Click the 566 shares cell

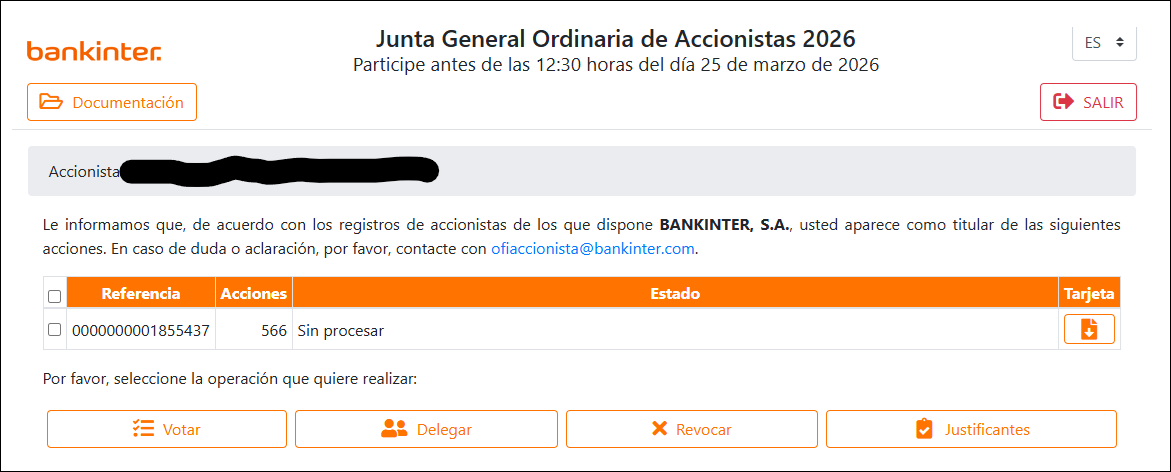tap(272, 330)
